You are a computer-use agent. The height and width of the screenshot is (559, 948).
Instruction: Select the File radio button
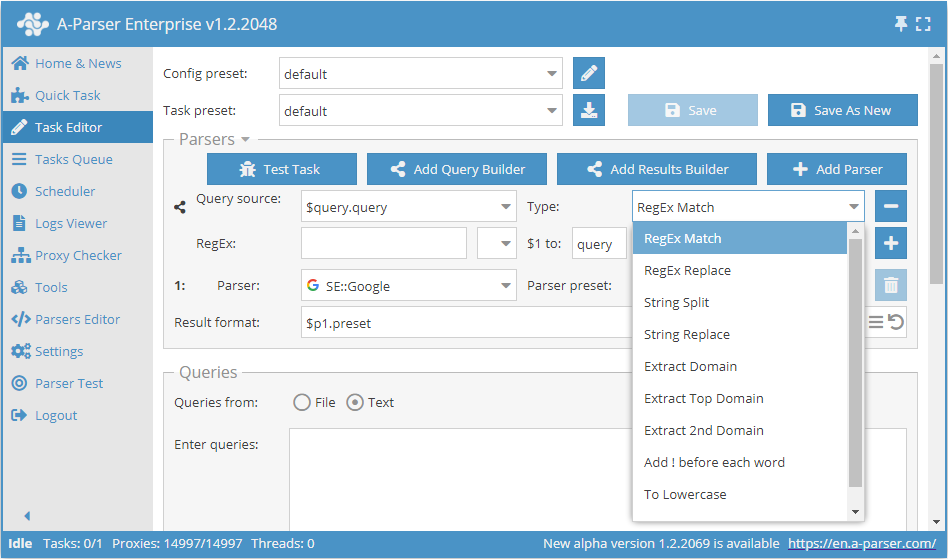point(302,402)
